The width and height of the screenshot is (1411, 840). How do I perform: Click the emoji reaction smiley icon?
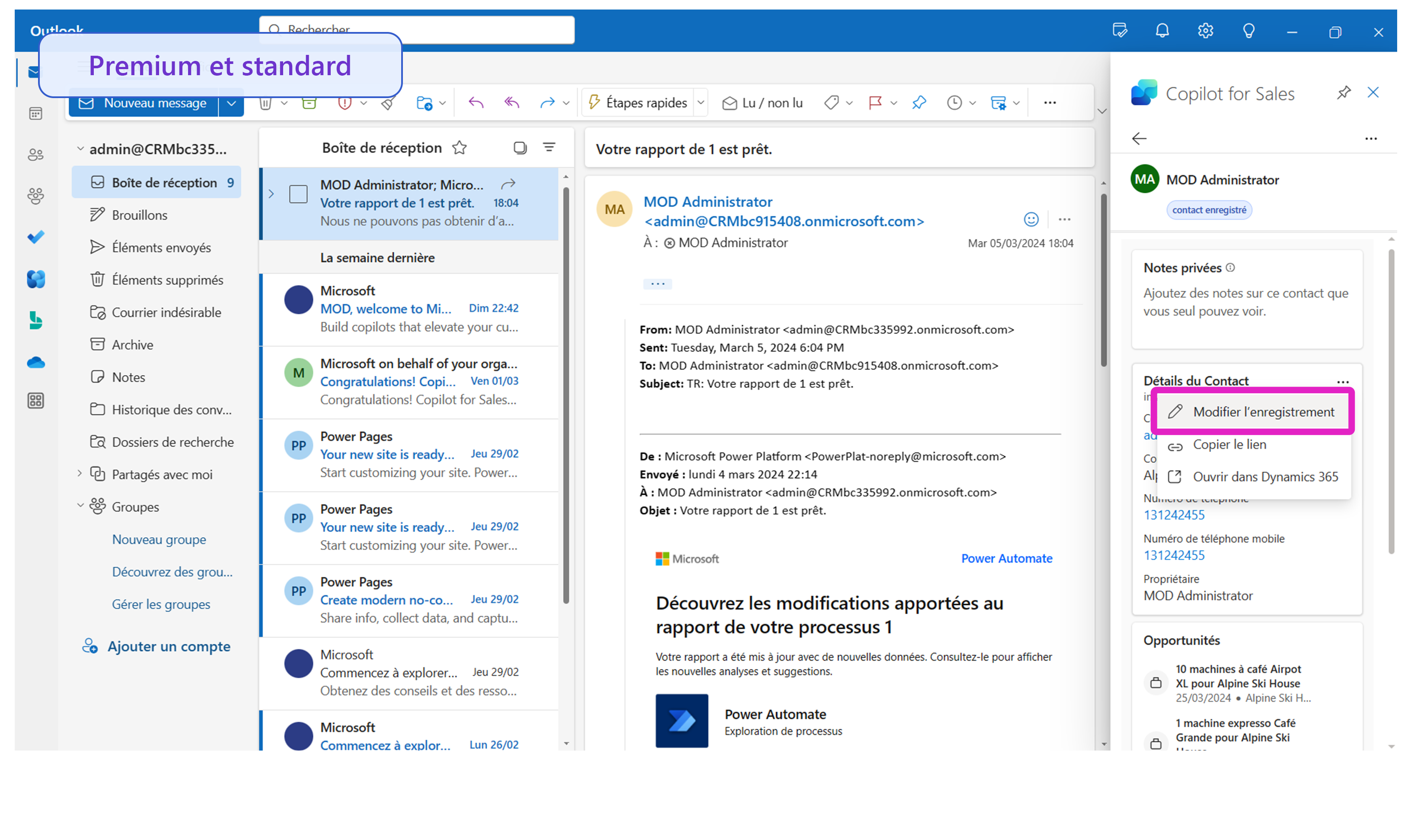(x=1031, y=220)
